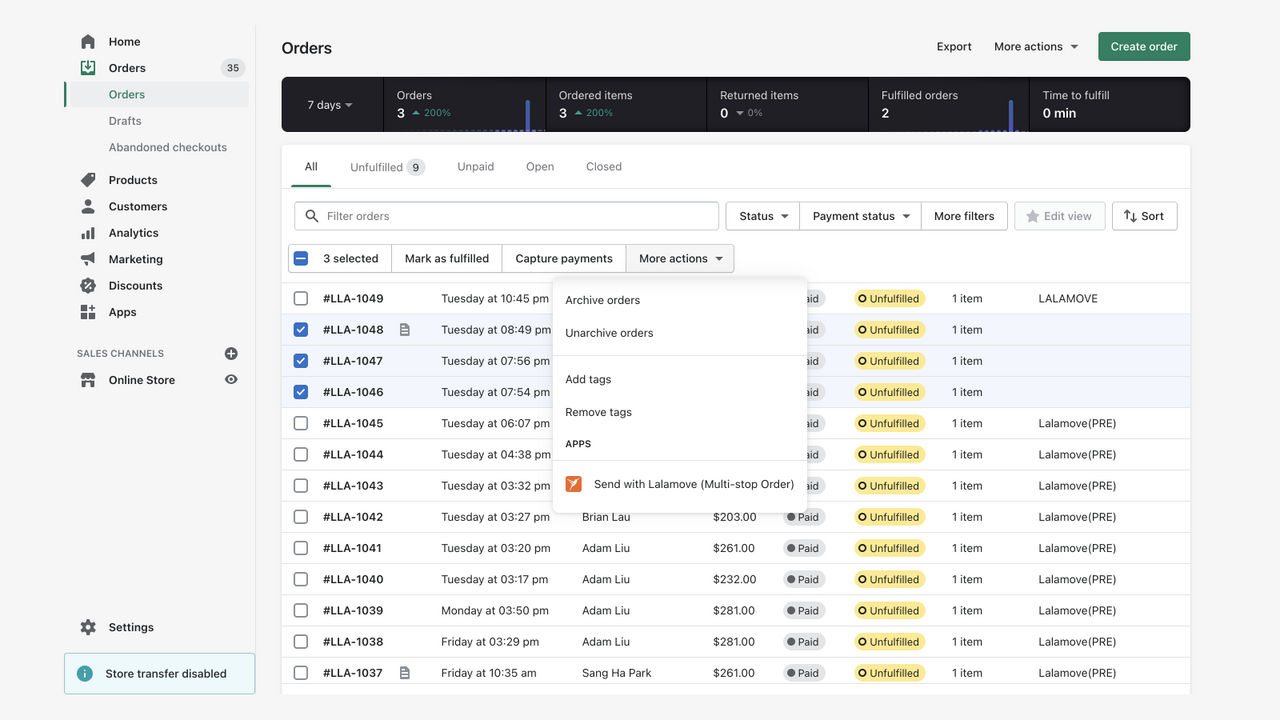Open the note icon on order LLA-1048
Image resolution: width=1280 pixels, height=720 pixels.
point(404,329)
